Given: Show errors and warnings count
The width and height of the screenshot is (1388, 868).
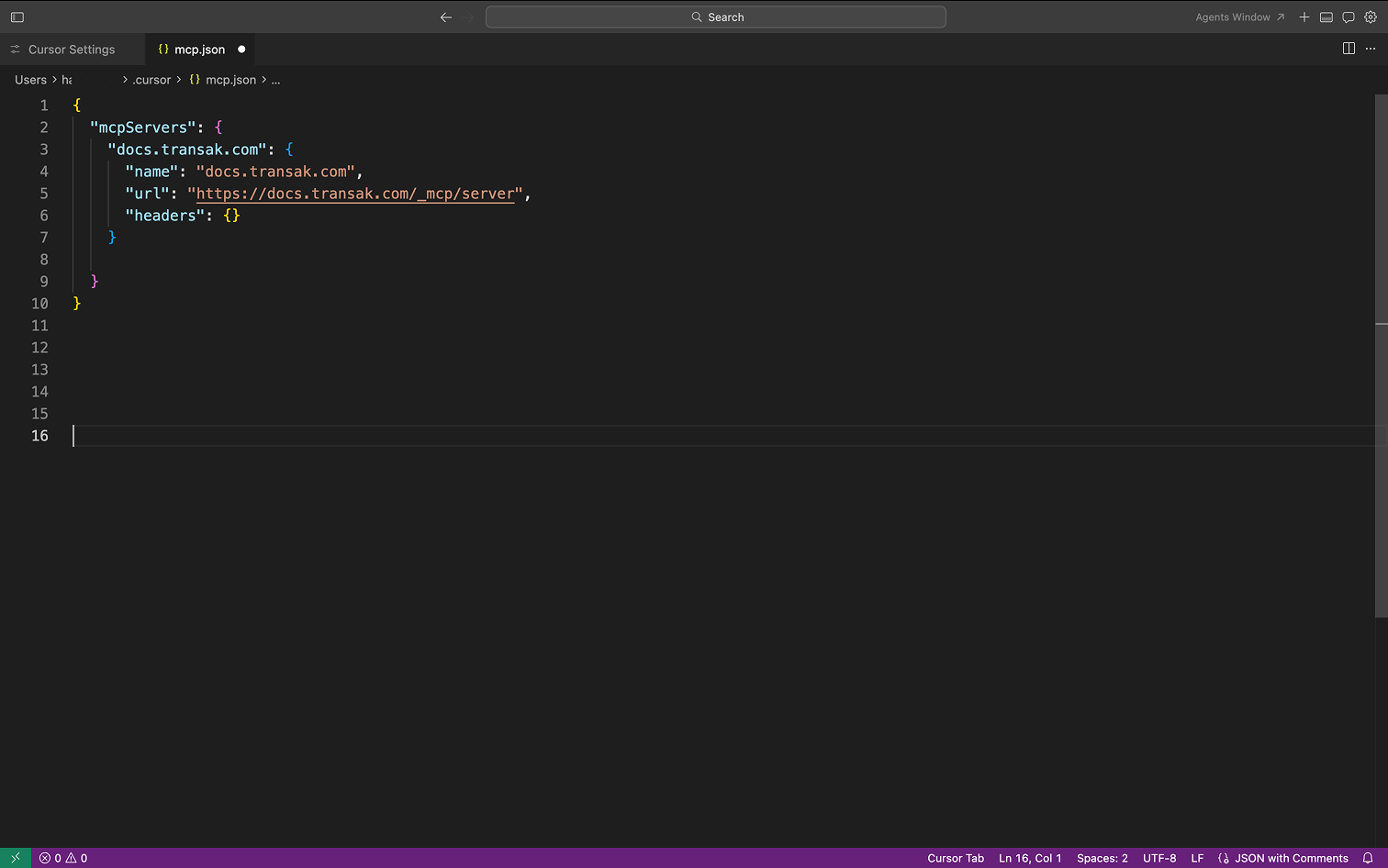Looking at the screenshot, I should click(63, 858).
